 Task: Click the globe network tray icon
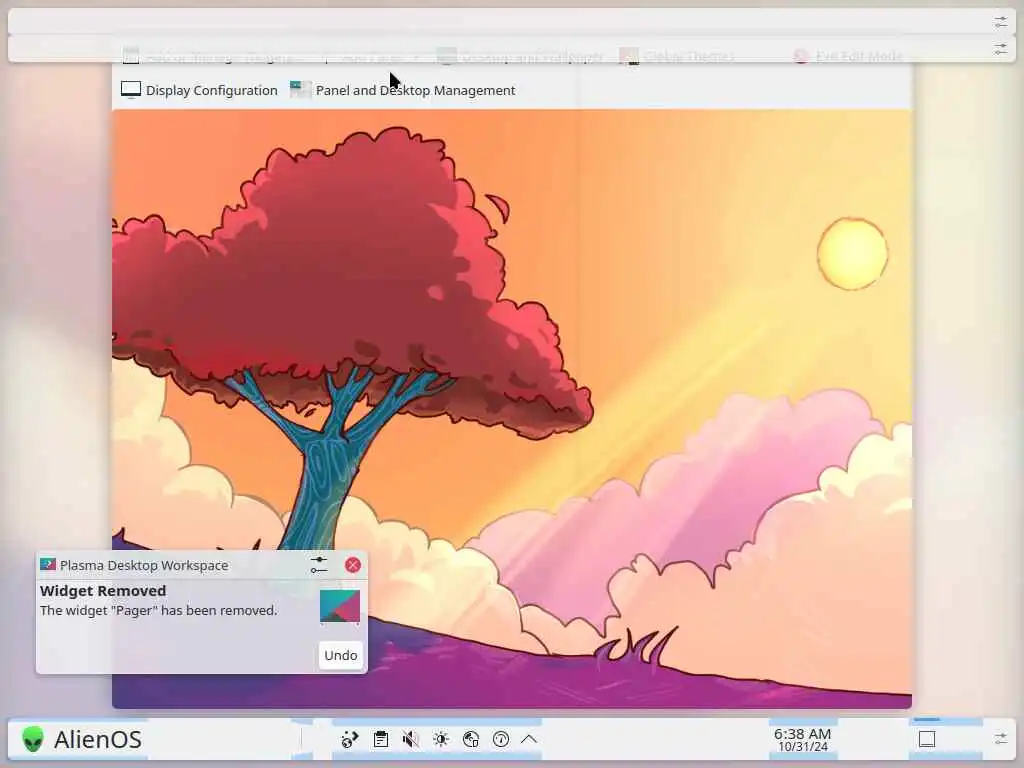point(471,739)
